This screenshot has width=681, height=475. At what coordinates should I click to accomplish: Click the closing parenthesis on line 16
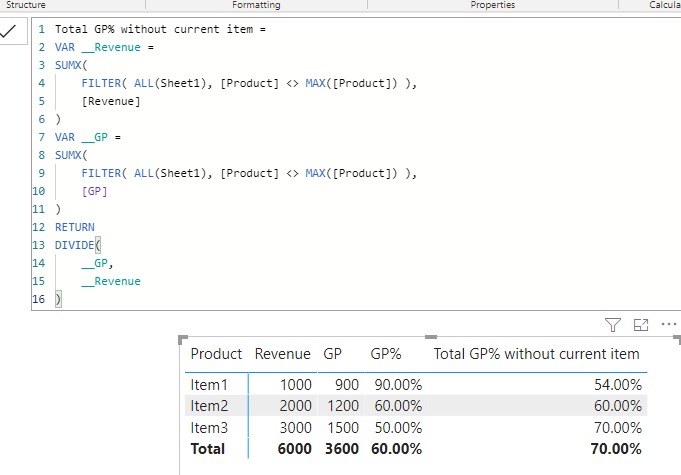pos(58,299)
